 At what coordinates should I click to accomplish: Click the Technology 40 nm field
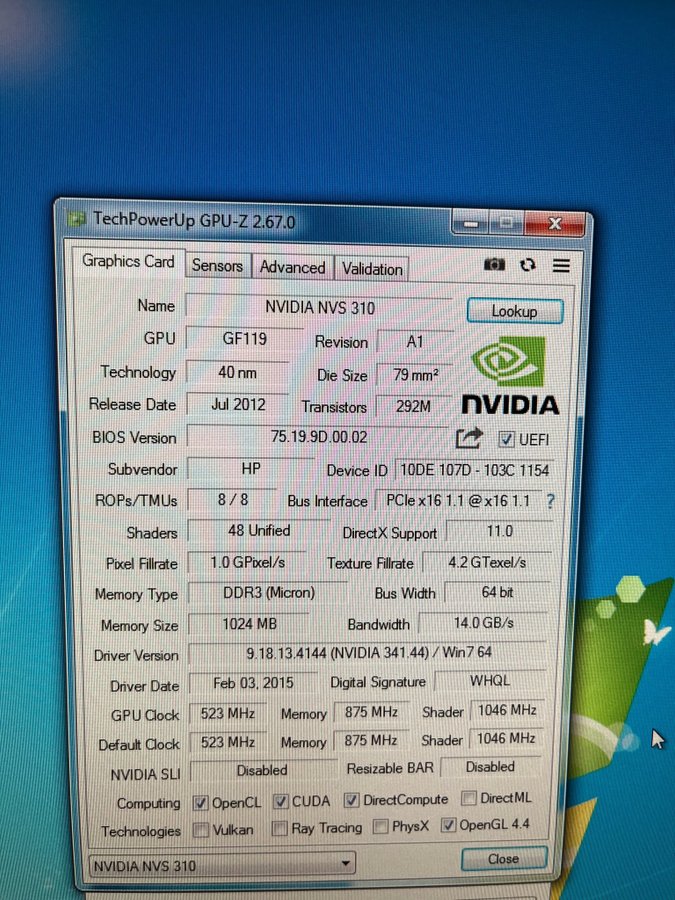coord(237,373)
